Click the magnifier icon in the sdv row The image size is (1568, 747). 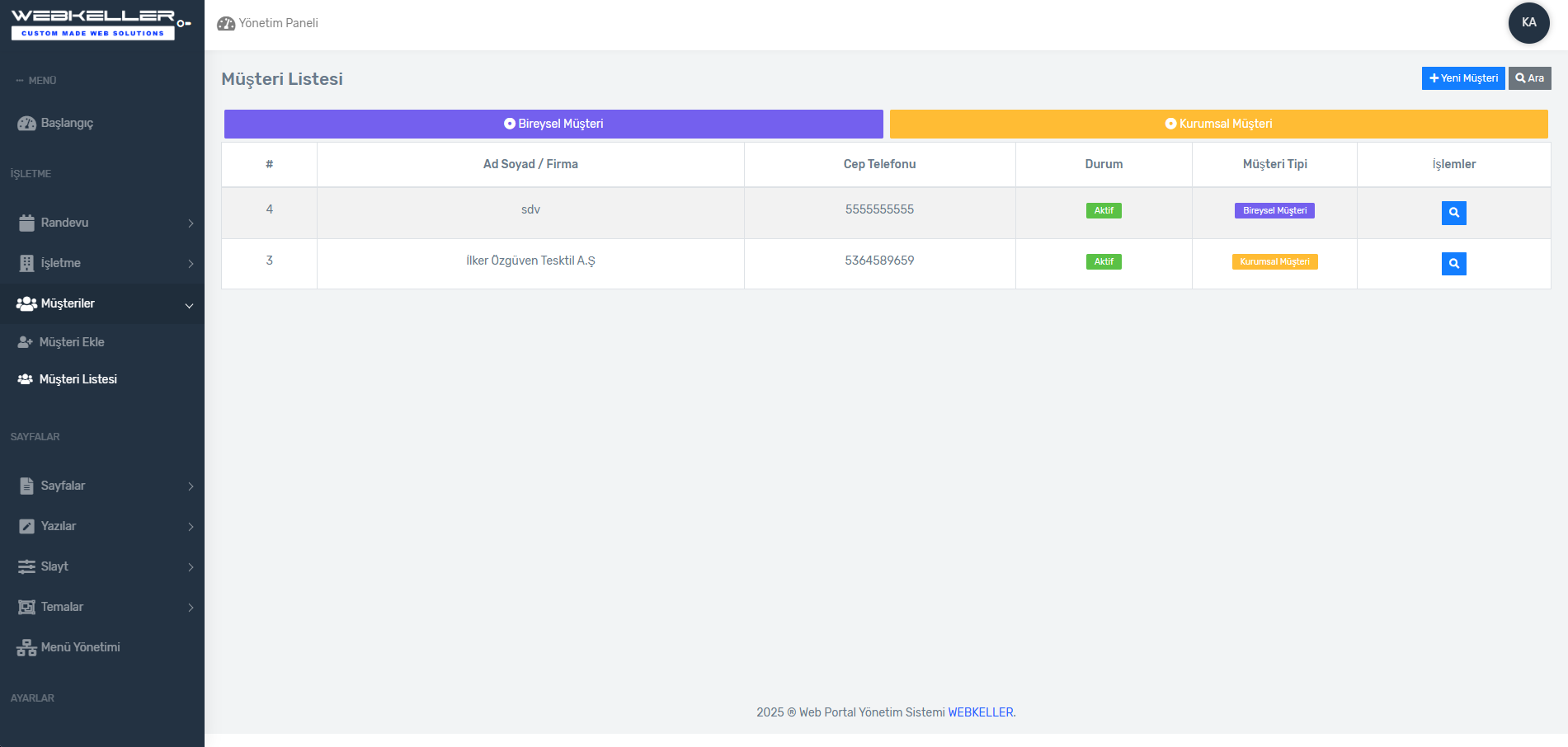1453,213
